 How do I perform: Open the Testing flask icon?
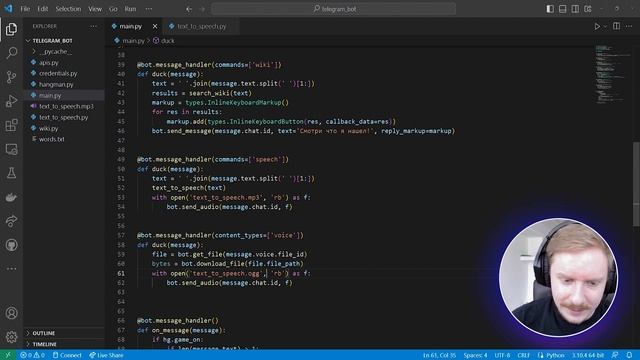[x=11, y=173]
